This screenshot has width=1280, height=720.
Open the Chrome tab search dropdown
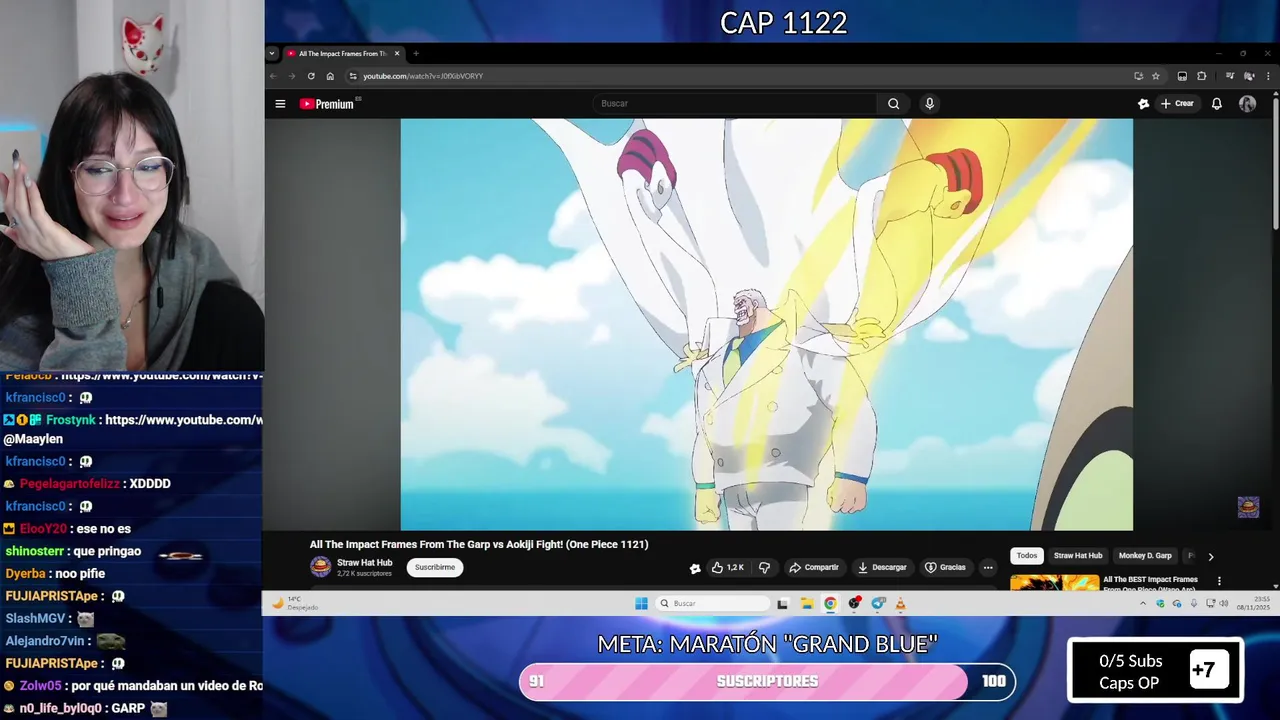tap(272, 54)
